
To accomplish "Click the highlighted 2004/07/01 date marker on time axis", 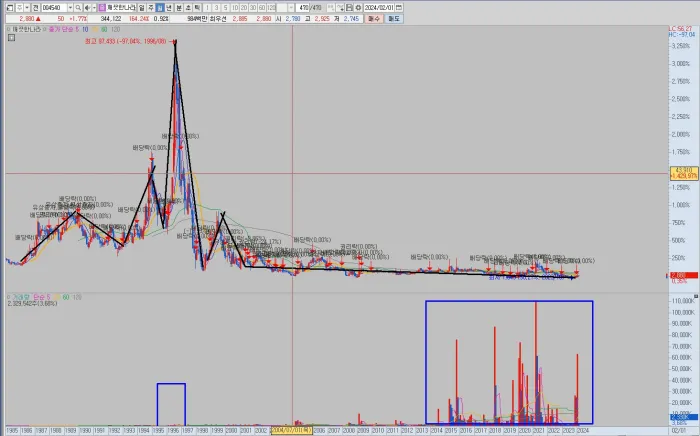I will [292, 430].
